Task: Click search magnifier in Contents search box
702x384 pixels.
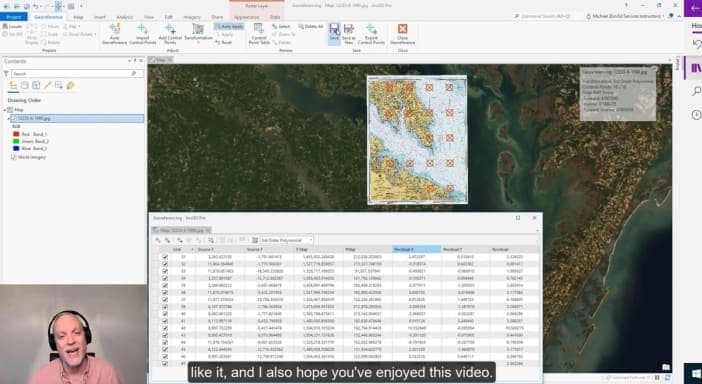Action: (134, 73)
